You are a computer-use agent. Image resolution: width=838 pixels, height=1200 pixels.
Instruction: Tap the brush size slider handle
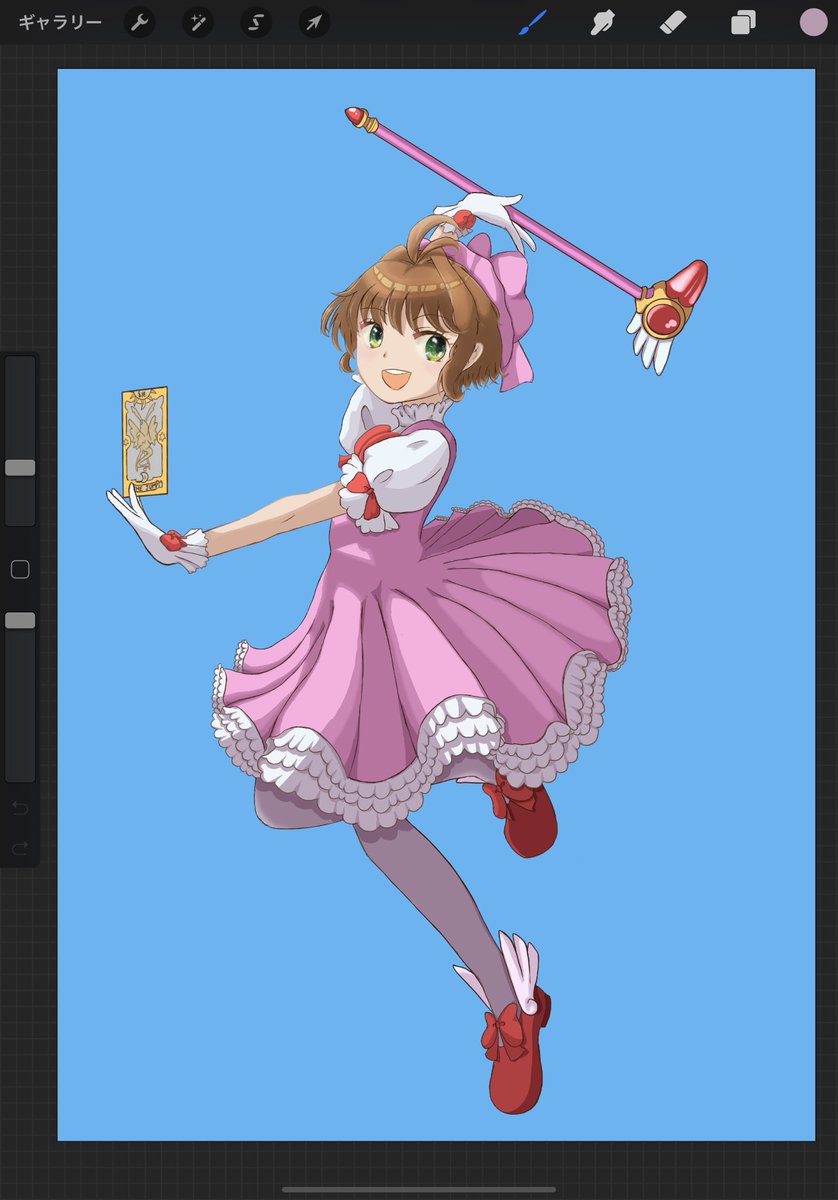(20, 467)
